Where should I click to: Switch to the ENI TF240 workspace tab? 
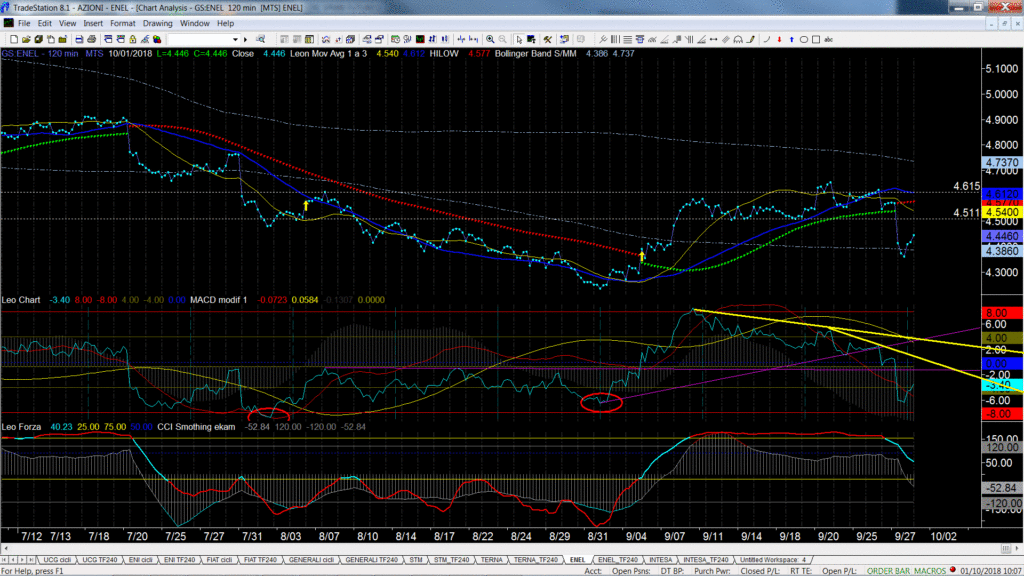(180, 560)
